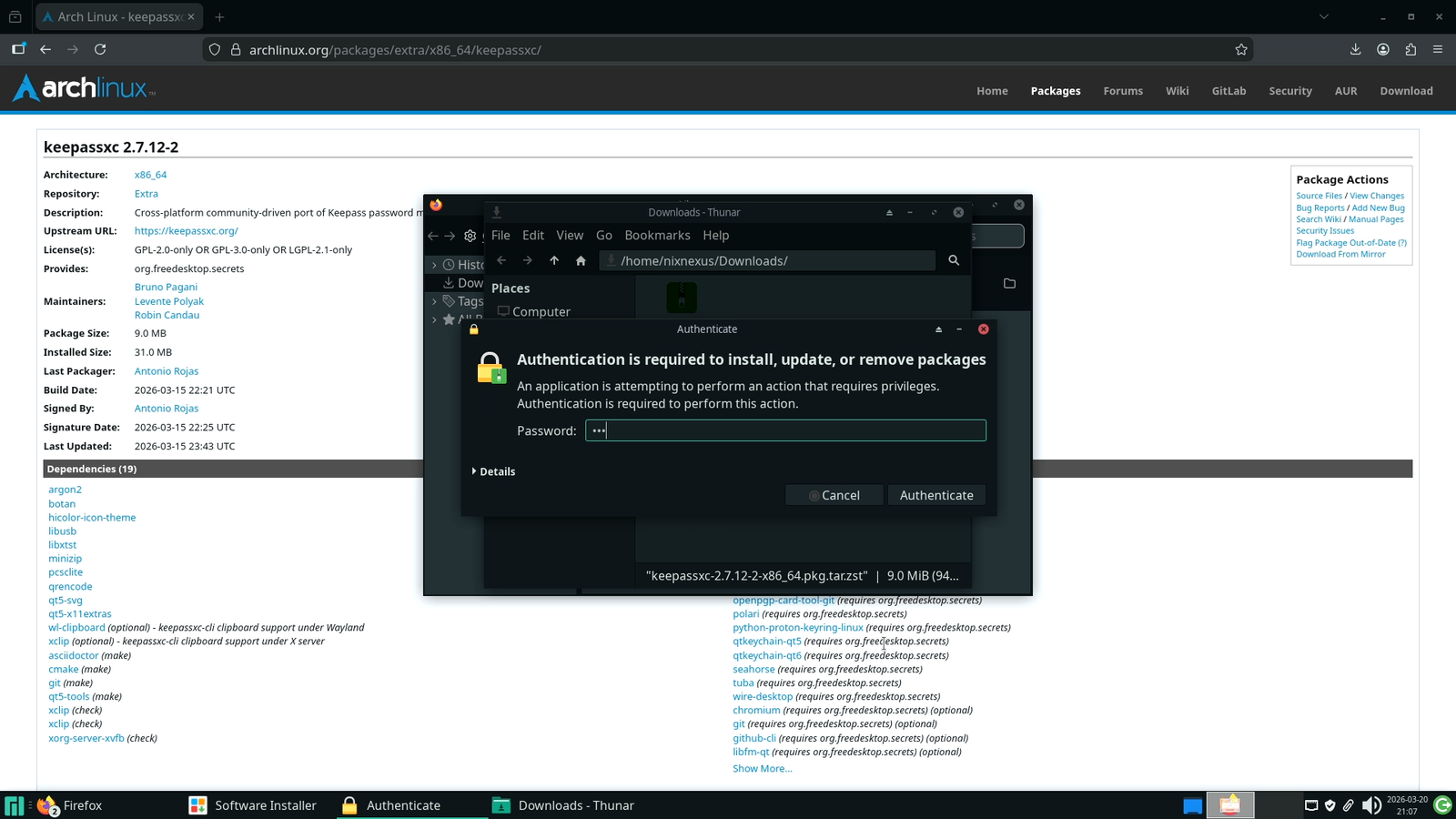This screenshot has height=819, width=1456.
Task: Open Firefox extensions puzzle icon
Action: click(x=1410, y=49)
